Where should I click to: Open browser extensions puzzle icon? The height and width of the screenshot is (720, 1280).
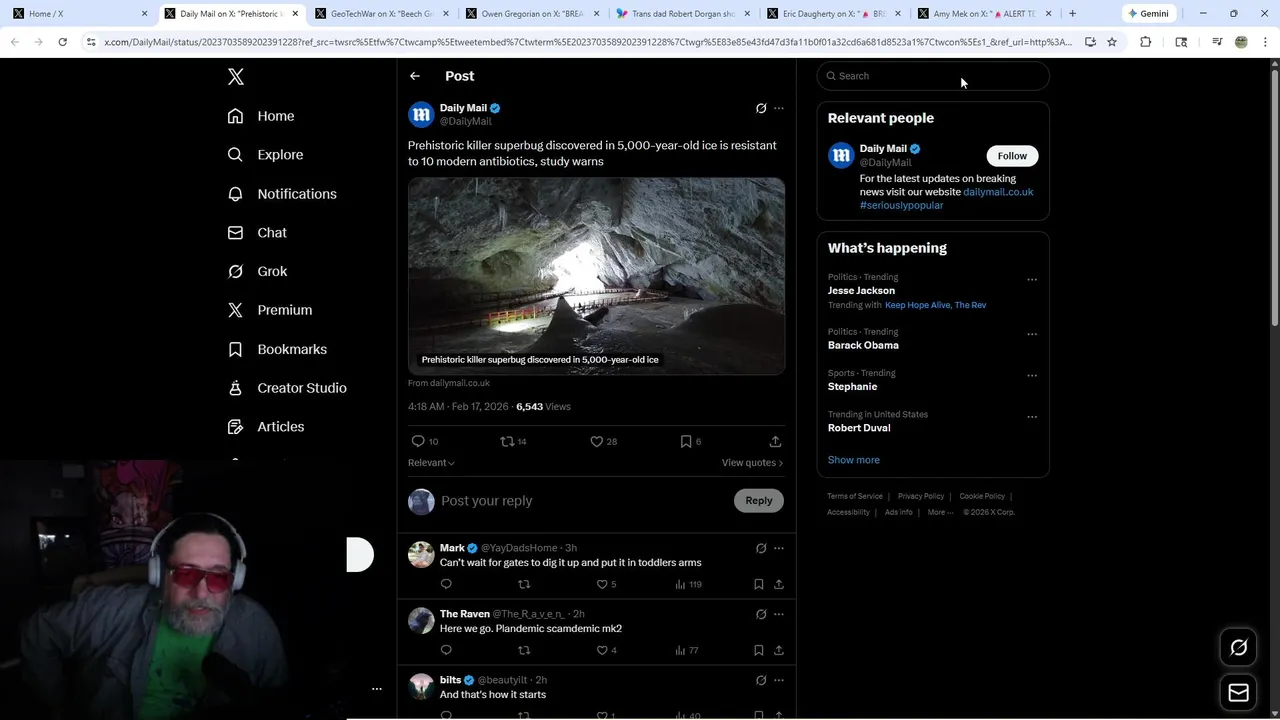point(1146,42)
